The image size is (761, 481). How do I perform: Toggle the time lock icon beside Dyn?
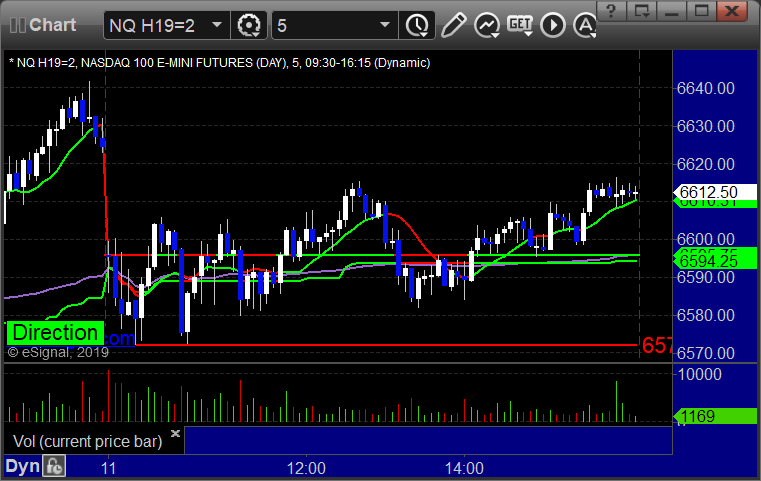[x=54, y=466]
